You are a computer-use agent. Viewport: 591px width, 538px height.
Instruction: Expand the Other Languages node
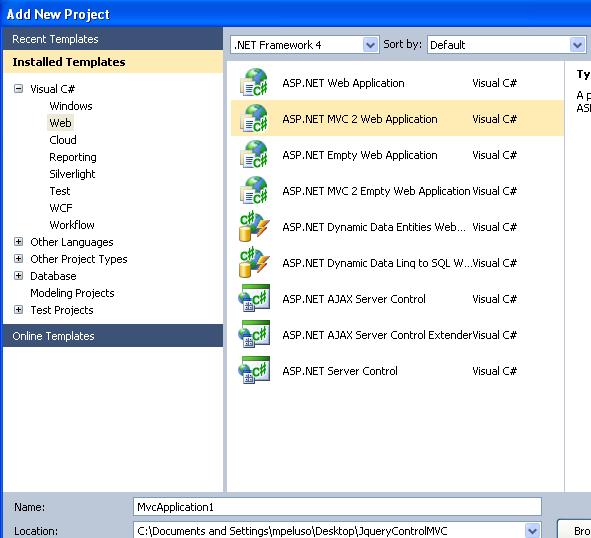(18, 242)
